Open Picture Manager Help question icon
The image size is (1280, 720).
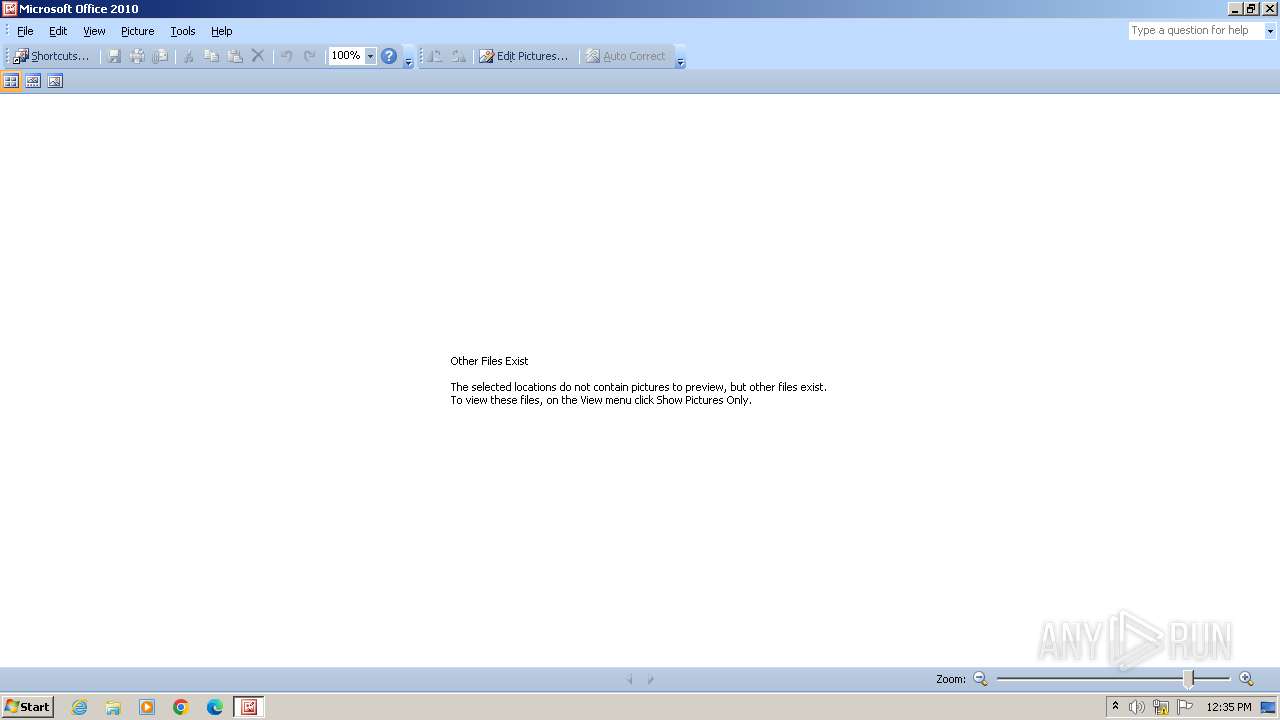(x=389, y=56)
